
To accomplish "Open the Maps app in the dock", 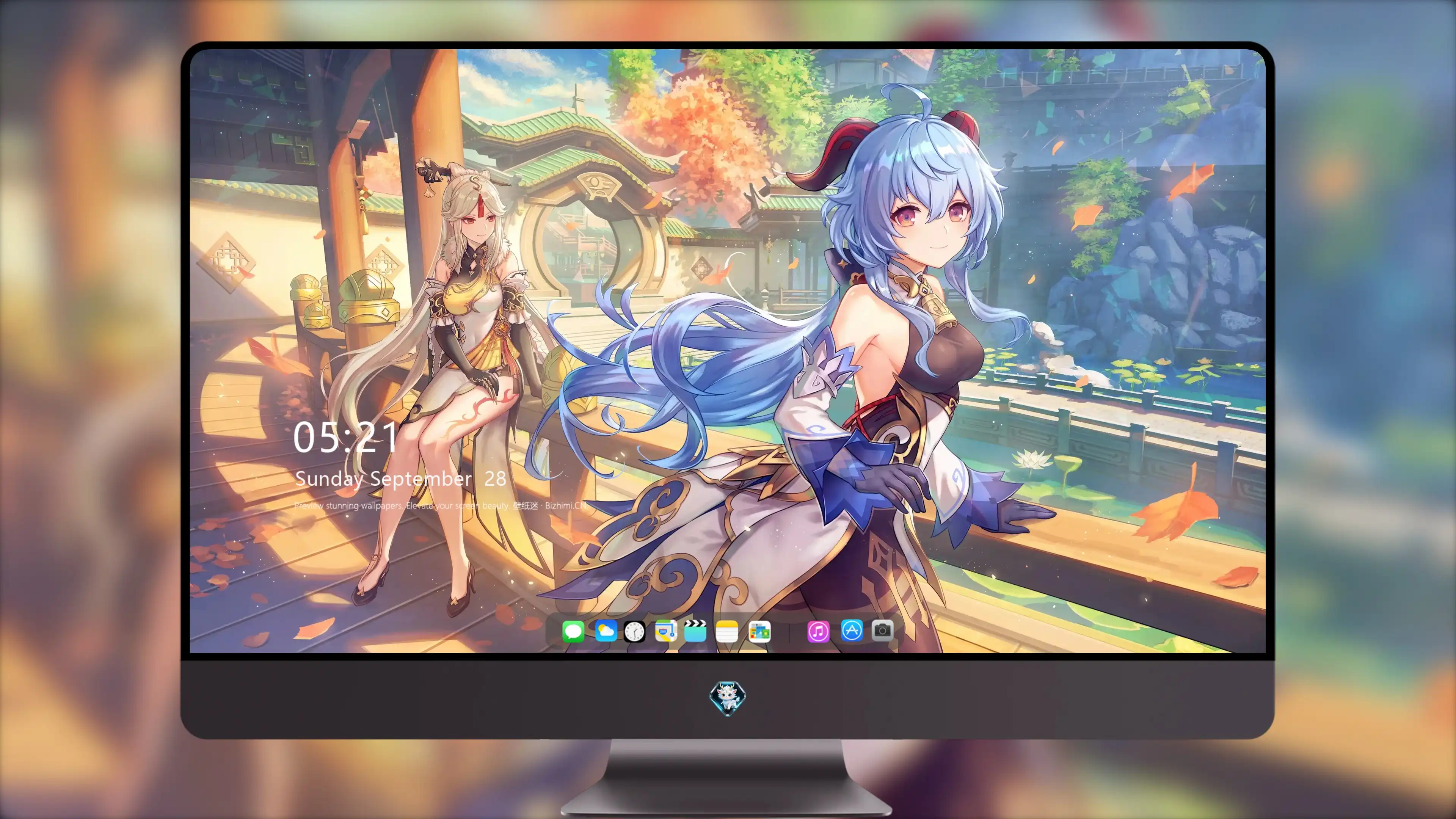I will (666, 631).
